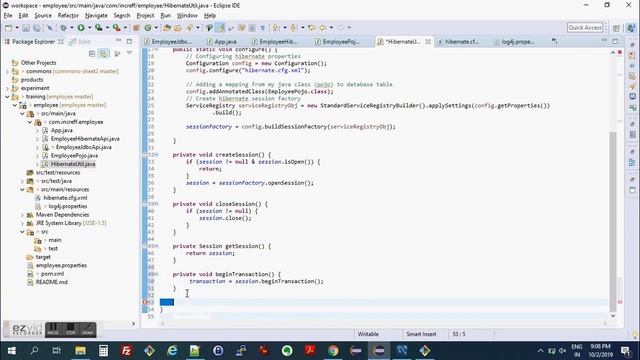640x360 pixels.
Task: Click the Quick Access search field
Action: tap(585, 28)
